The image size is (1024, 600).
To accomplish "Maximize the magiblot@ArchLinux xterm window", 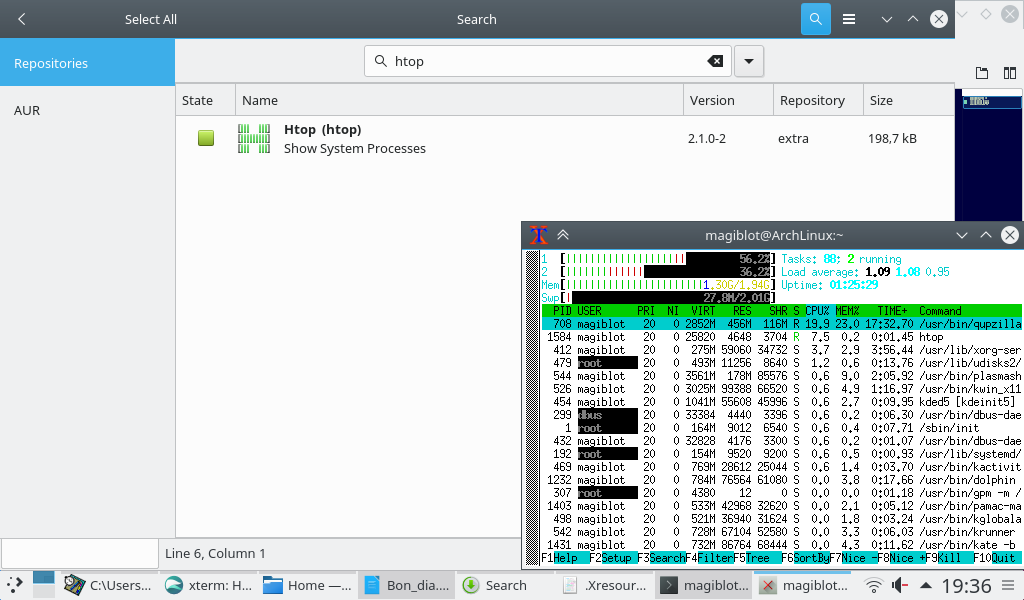I will pos(985,235).
